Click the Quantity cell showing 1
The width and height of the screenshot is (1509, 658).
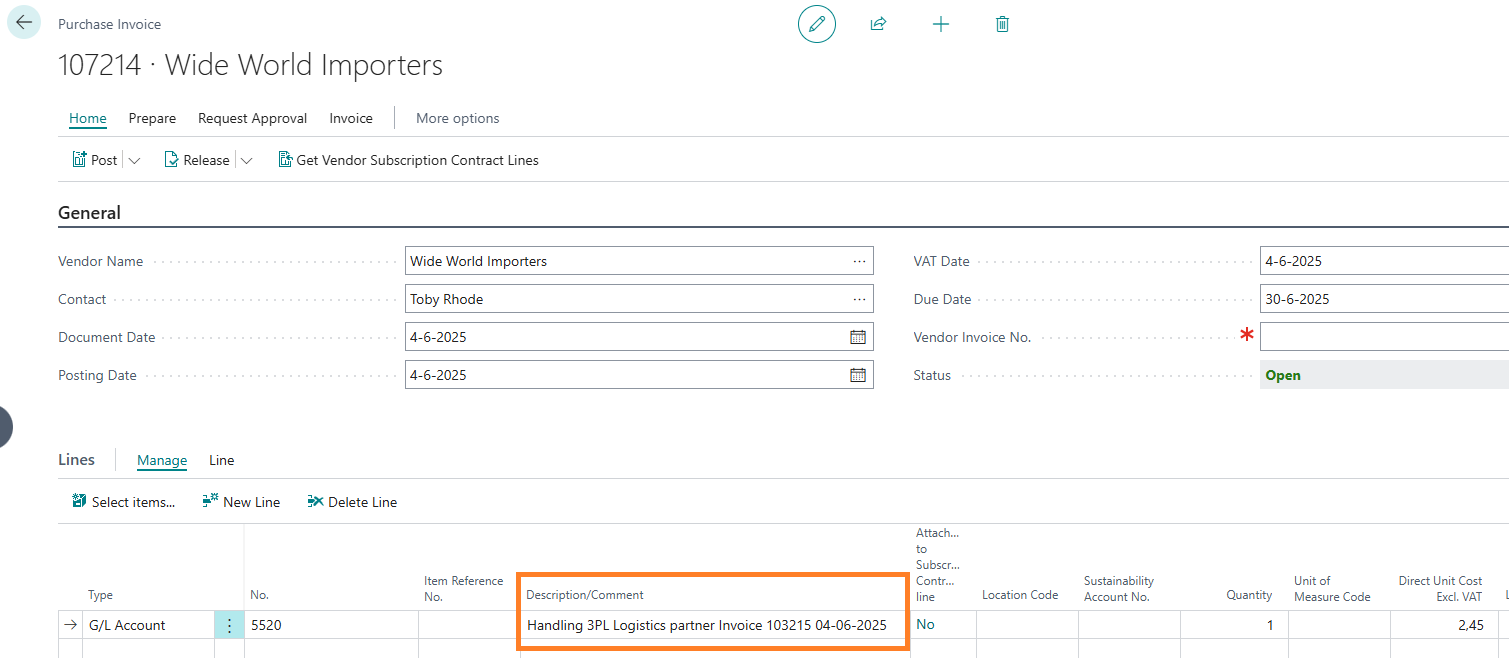pyautogui.click(x=1234, y=625)
